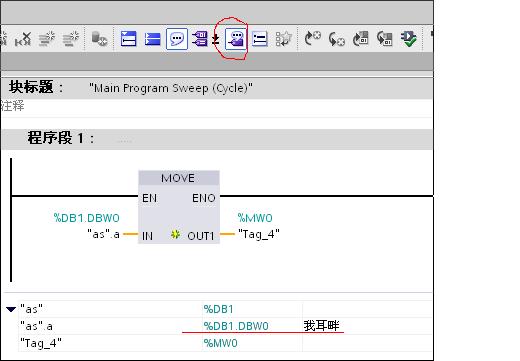This screenshot has width=520, height=361.
Task: Click the IN parameter of MOVE
Action: pyautogui.click(x=147, y=236)
